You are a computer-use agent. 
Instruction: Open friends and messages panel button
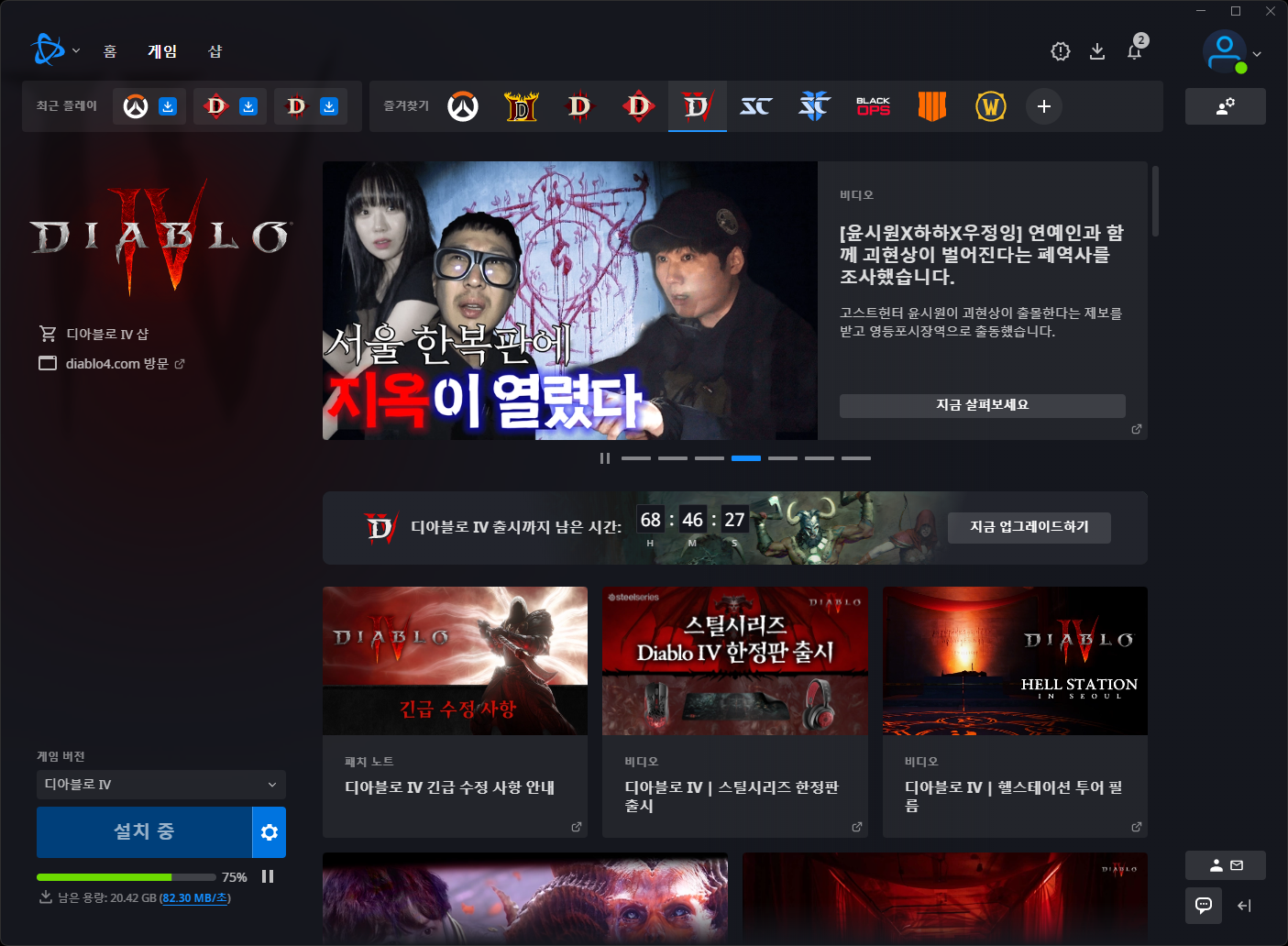point(1226,865)
